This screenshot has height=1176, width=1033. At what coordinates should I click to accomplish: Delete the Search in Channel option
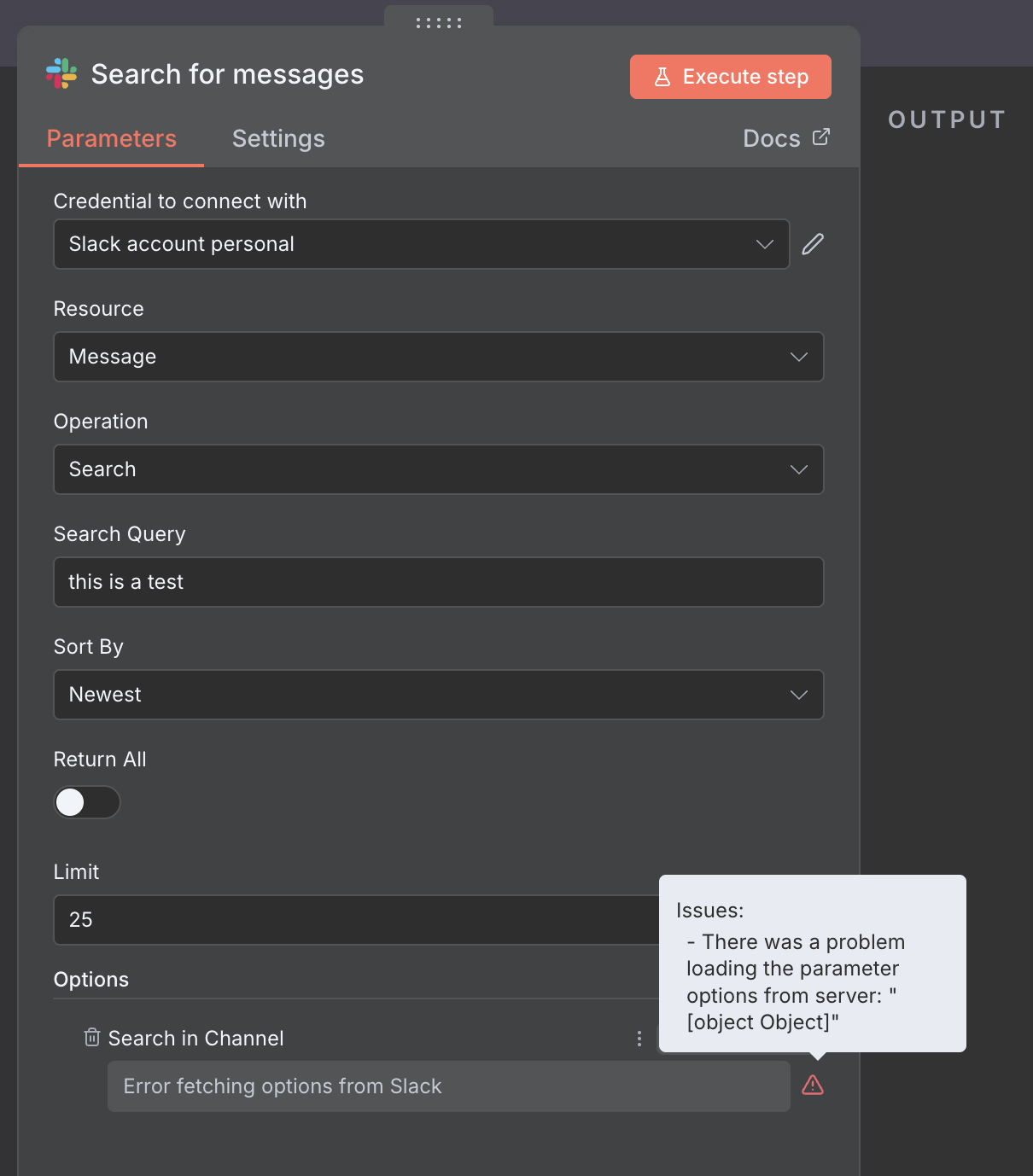[x=92, y=1038]
